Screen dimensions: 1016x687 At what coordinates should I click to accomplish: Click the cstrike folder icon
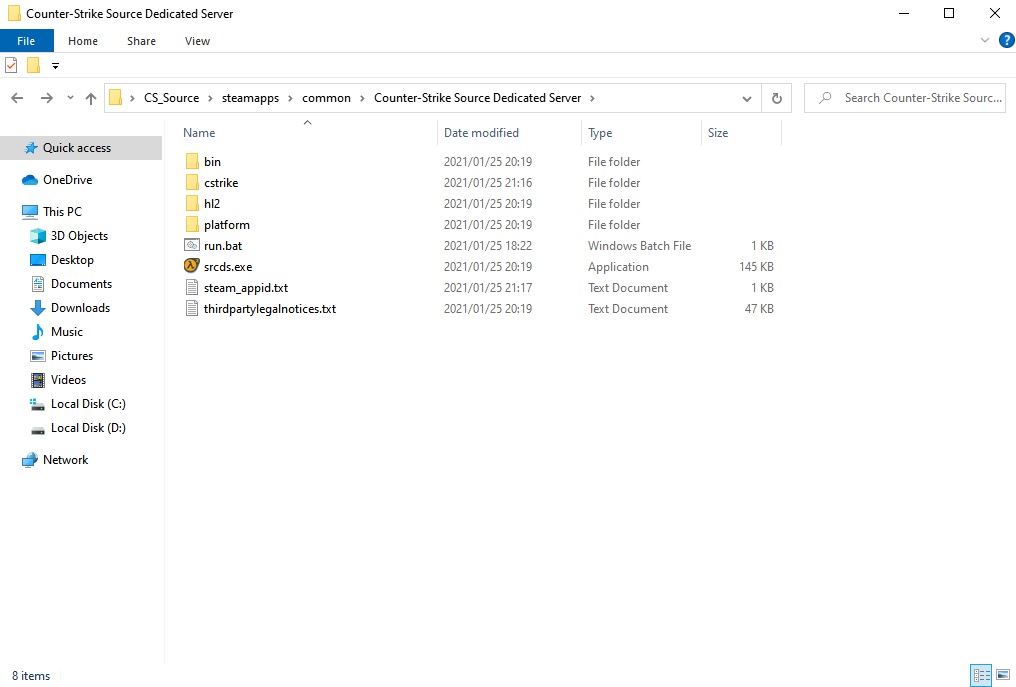point(192,182)
